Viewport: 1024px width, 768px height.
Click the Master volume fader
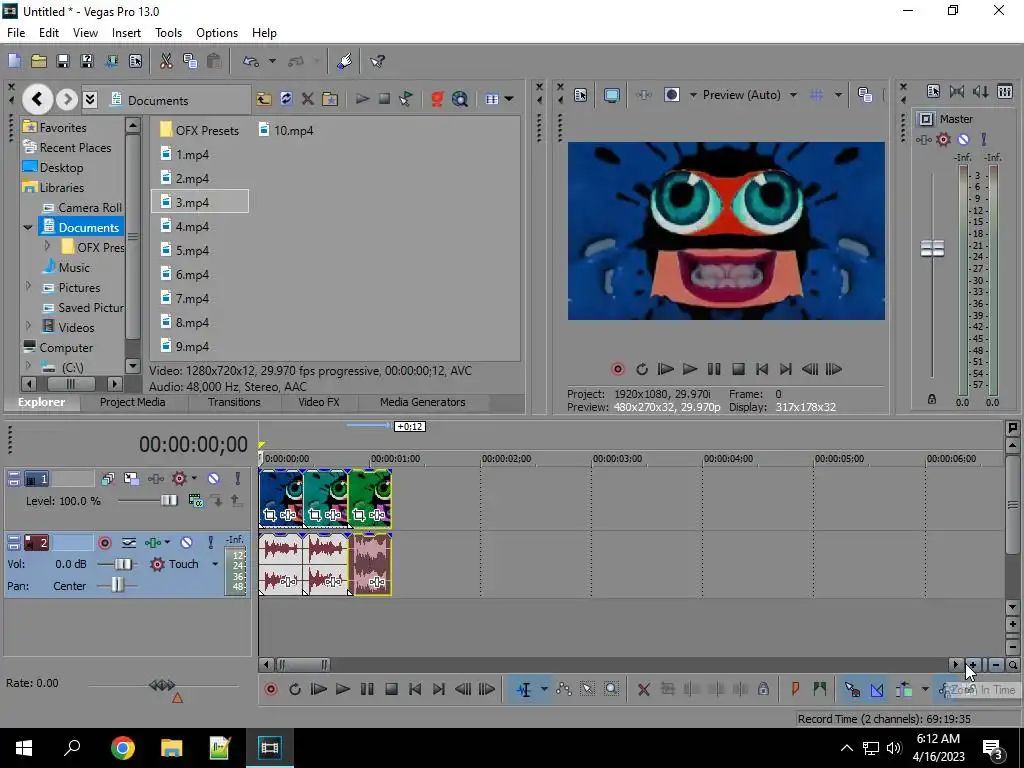click(932, 248)
